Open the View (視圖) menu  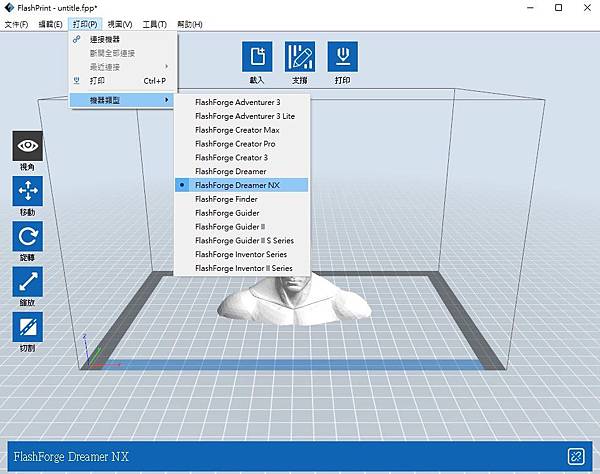point(120,24)
